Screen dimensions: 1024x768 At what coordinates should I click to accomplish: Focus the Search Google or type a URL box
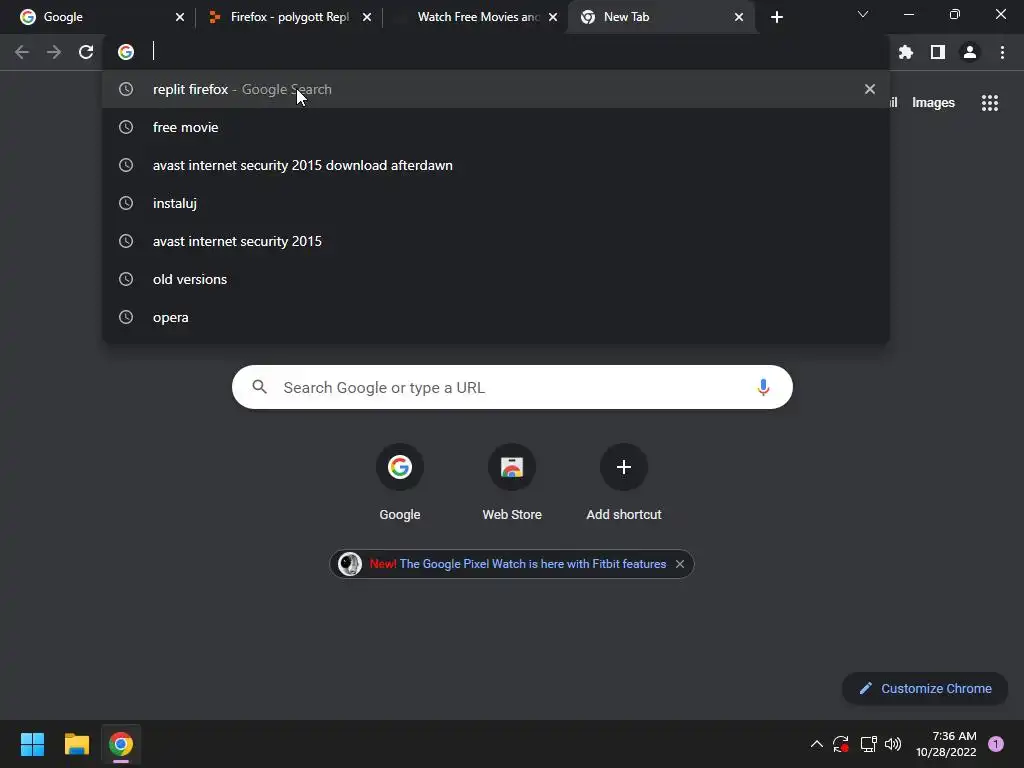pos(512,387)
